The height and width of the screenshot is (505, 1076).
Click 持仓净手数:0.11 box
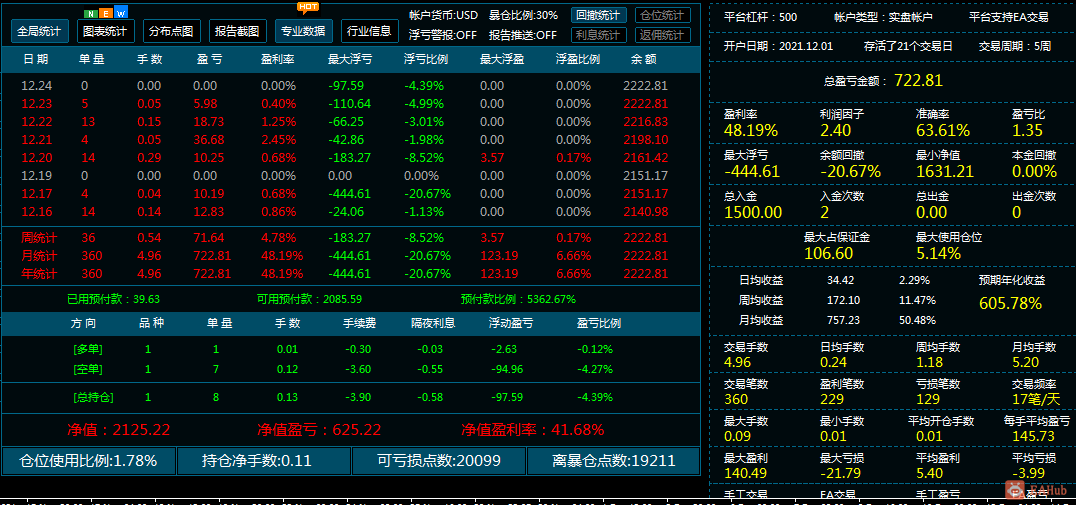tap(264, 461)
